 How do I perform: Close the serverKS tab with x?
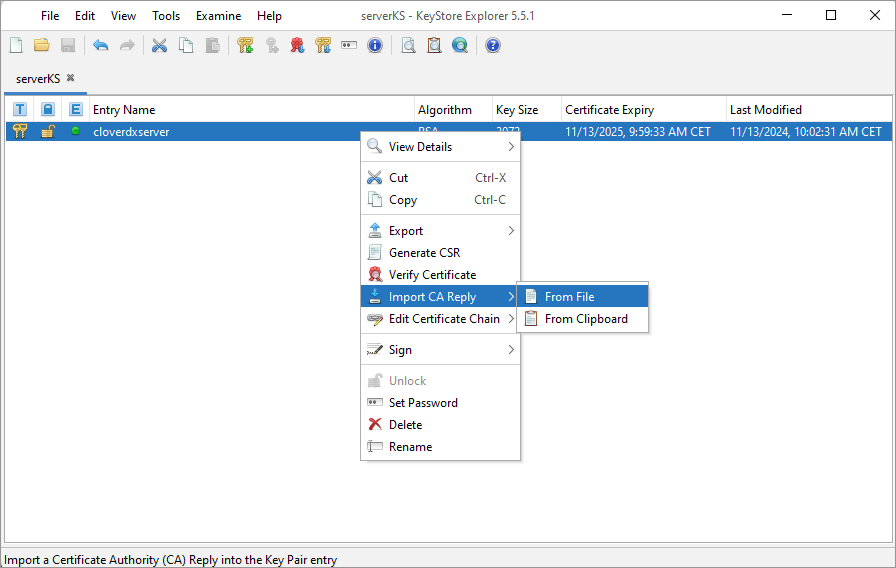71,78
